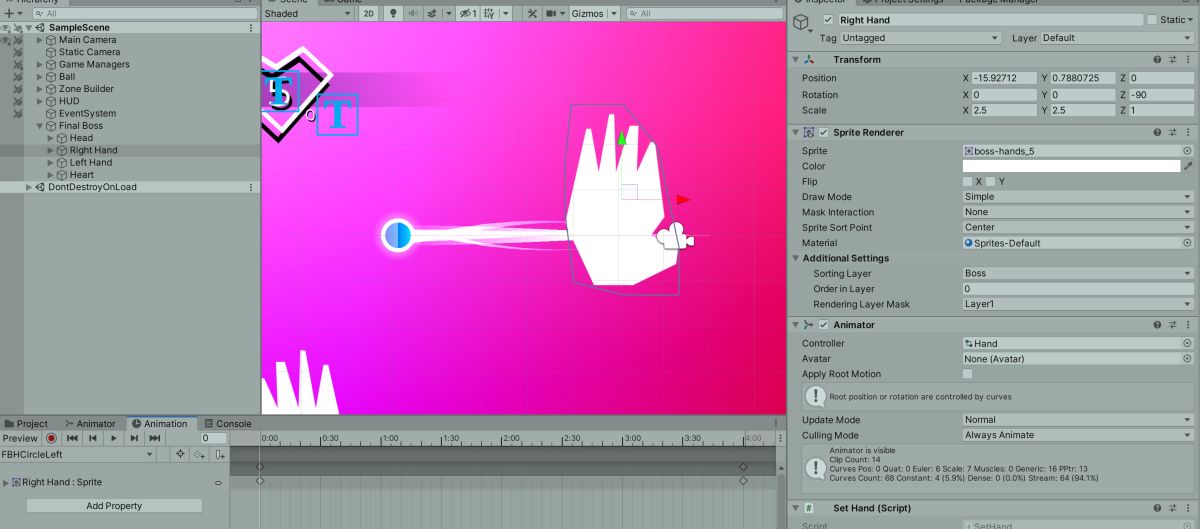Select Static Camera in Hierarchy
The height and width of the screenshot is (529, 1200).
coord(89,52)
